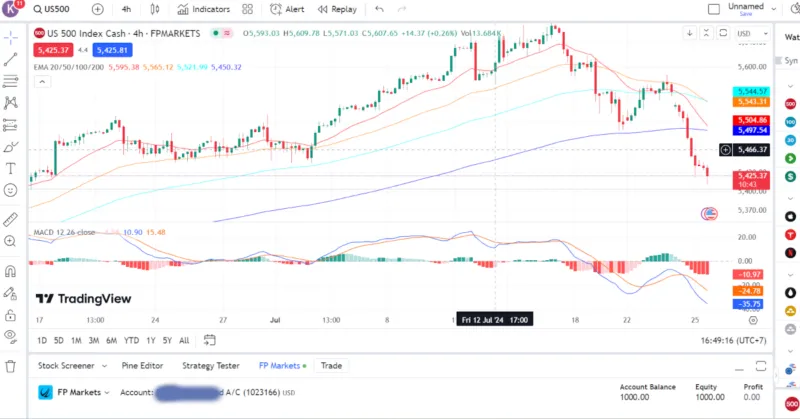Open the emoji icons tool

[x=10, y=190]
